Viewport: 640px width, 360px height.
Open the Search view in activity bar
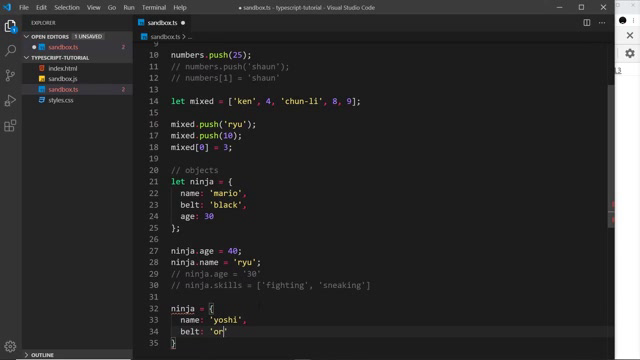pyautogui.click(x=10, y=51)
